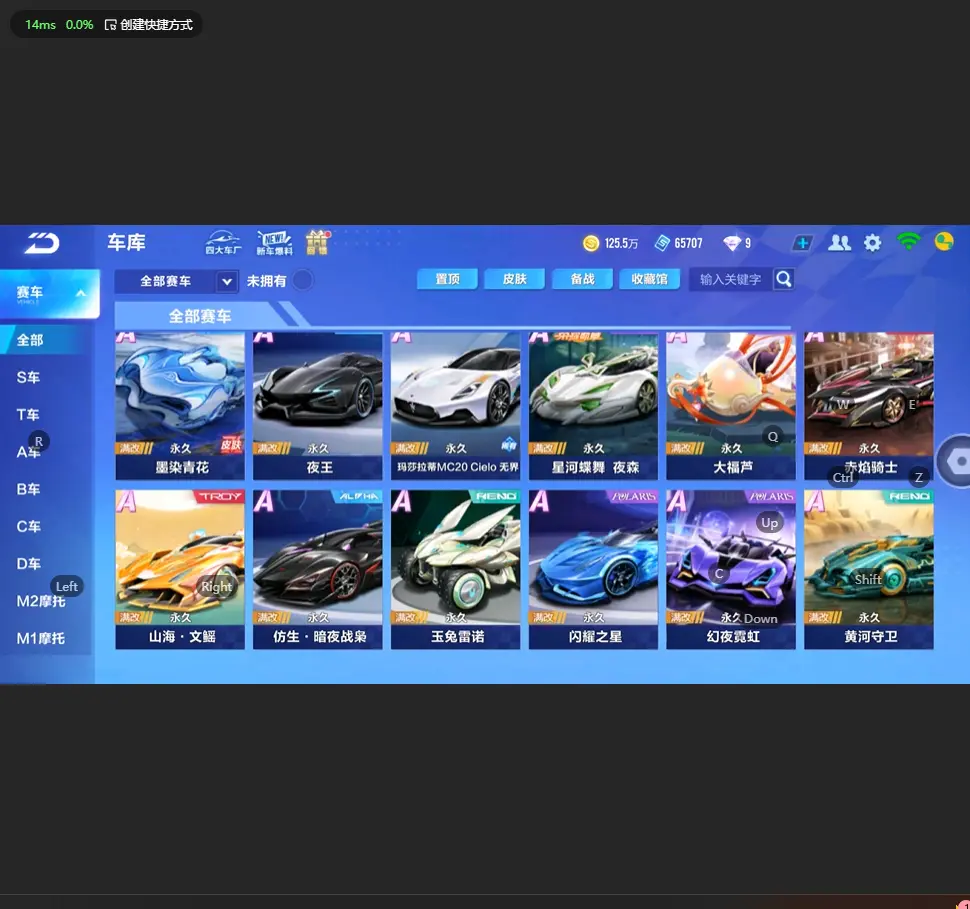Click the green Wi-Fi signal icon
The image size is (970, 909).
pos(908,241)
